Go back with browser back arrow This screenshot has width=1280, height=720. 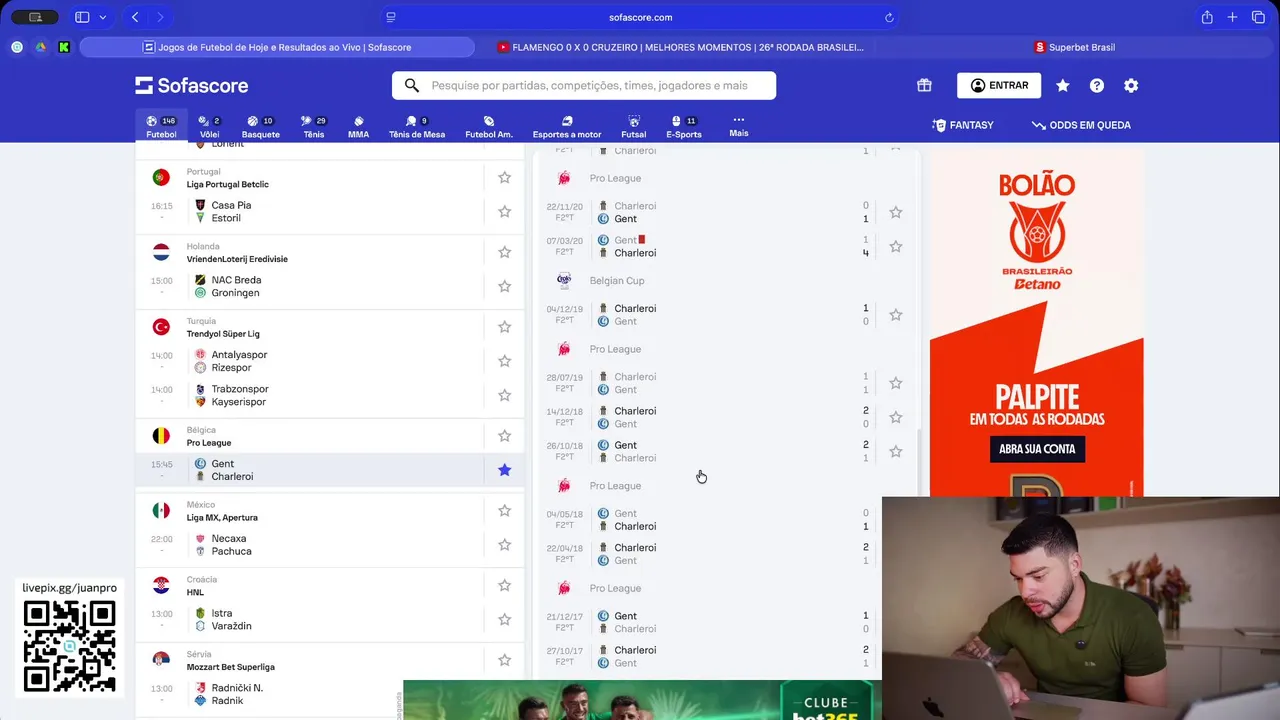tap(135, 17)
